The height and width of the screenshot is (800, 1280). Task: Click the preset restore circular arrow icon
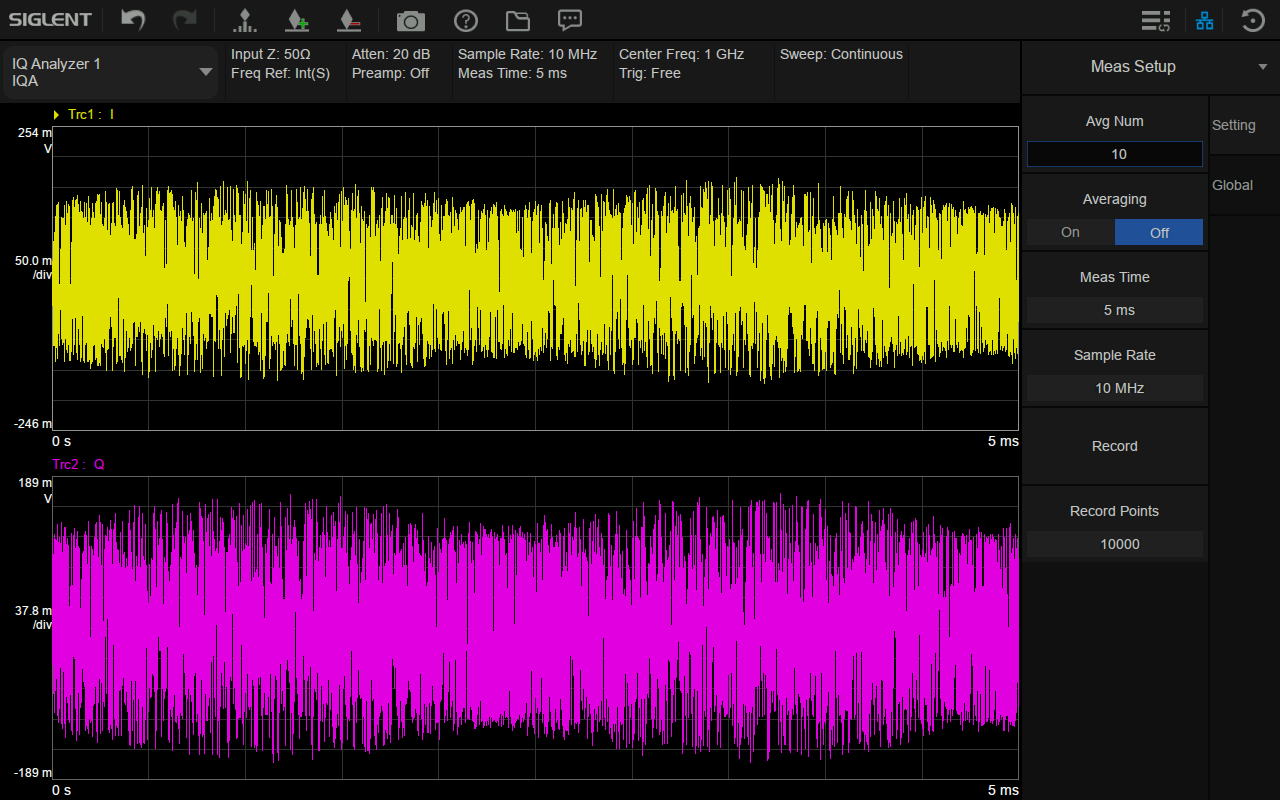[x=1253, y=20]
